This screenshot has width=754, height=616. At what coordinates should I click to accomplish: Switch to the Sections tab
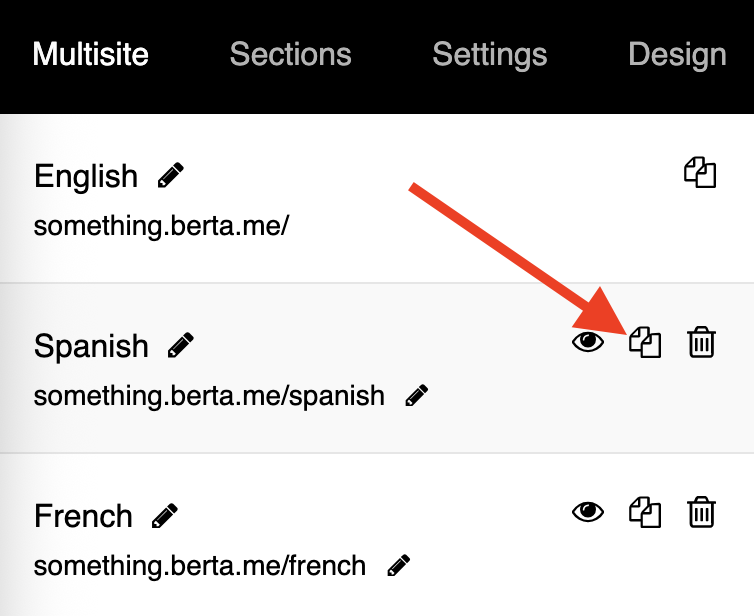click(x=290, y=54)
